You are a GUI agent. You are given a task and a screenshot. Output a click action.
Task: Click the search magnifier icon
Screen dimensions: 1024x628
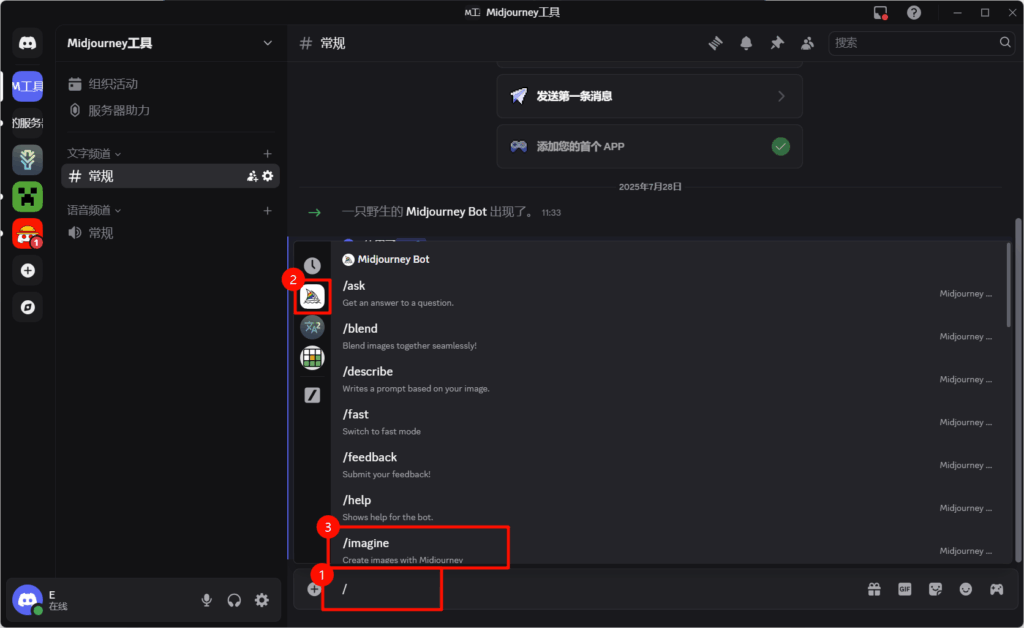[x=1004, y=42]
